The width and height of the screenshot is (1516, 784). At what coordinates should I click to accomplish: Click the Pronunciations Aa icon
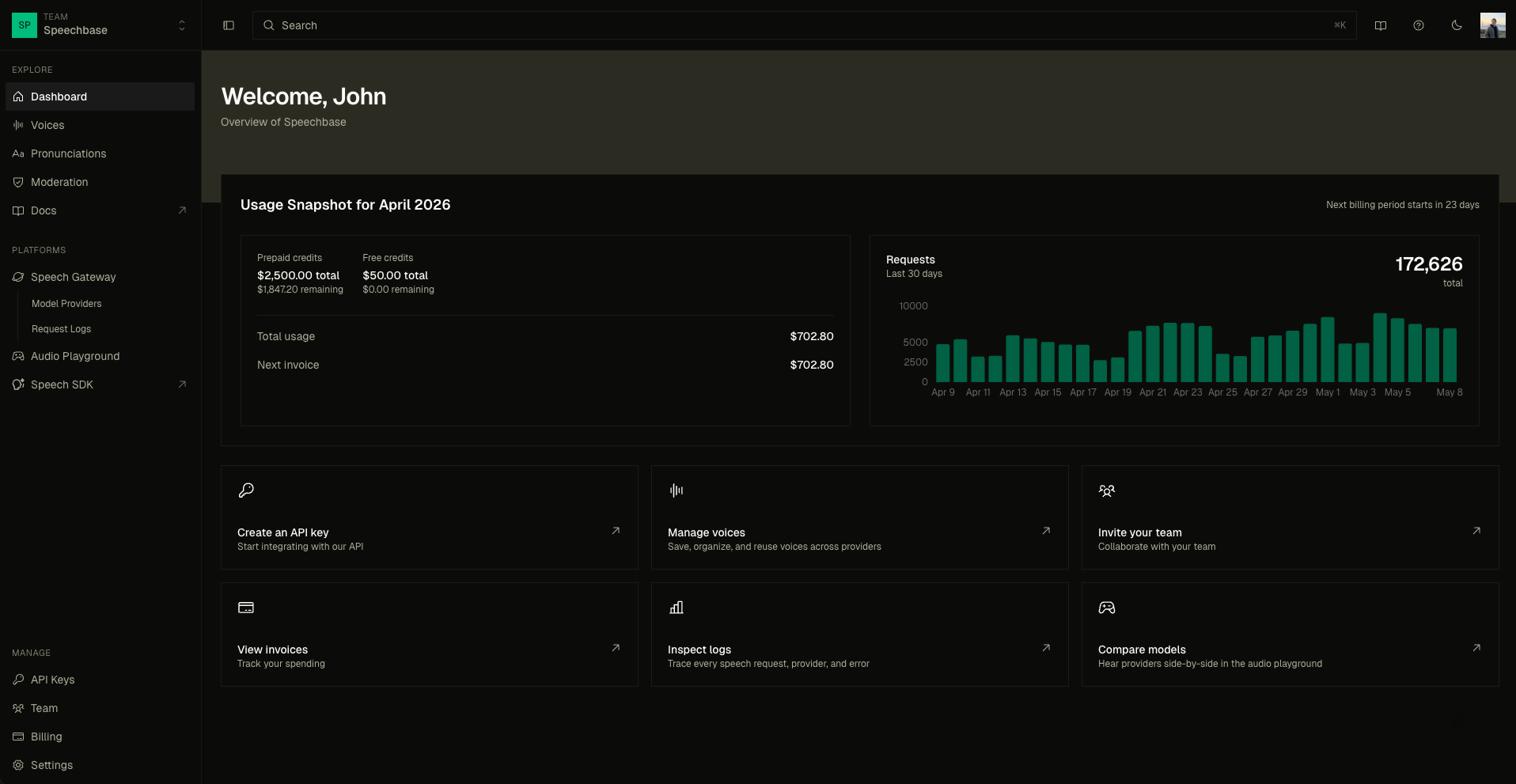[x=18, y=153]
